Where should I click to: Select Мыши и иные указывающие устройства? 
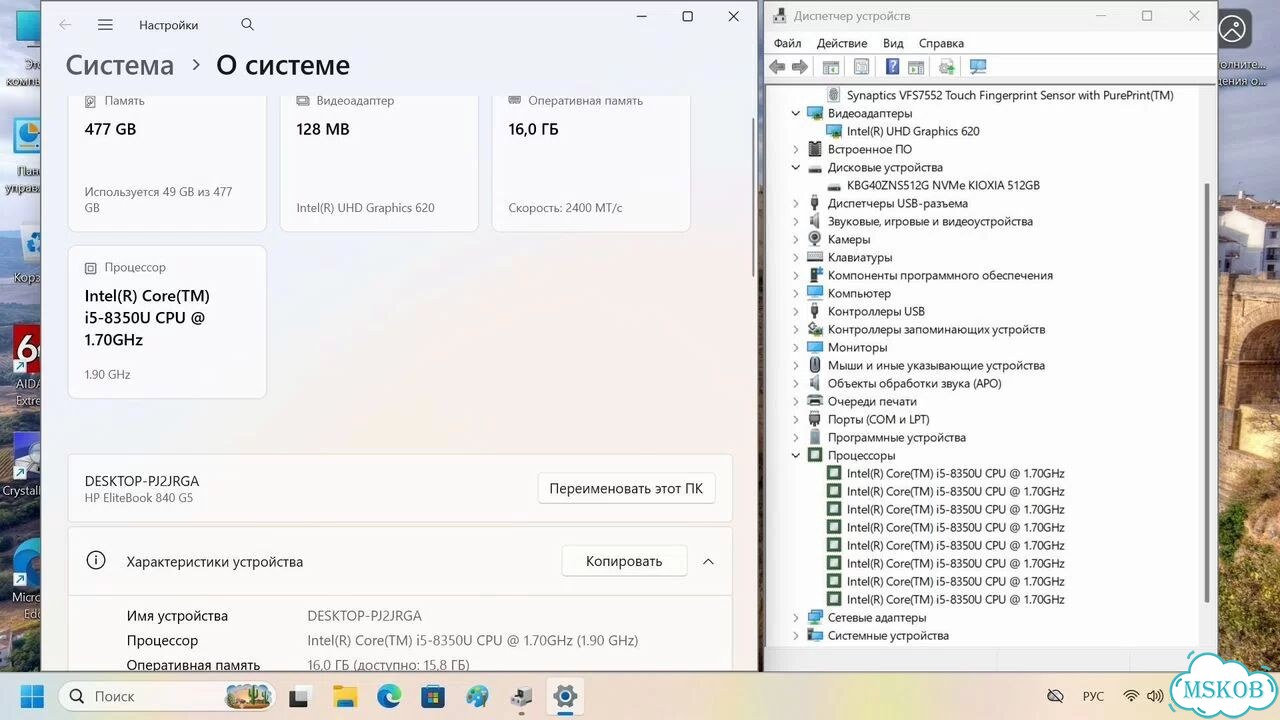coord(936,365)
